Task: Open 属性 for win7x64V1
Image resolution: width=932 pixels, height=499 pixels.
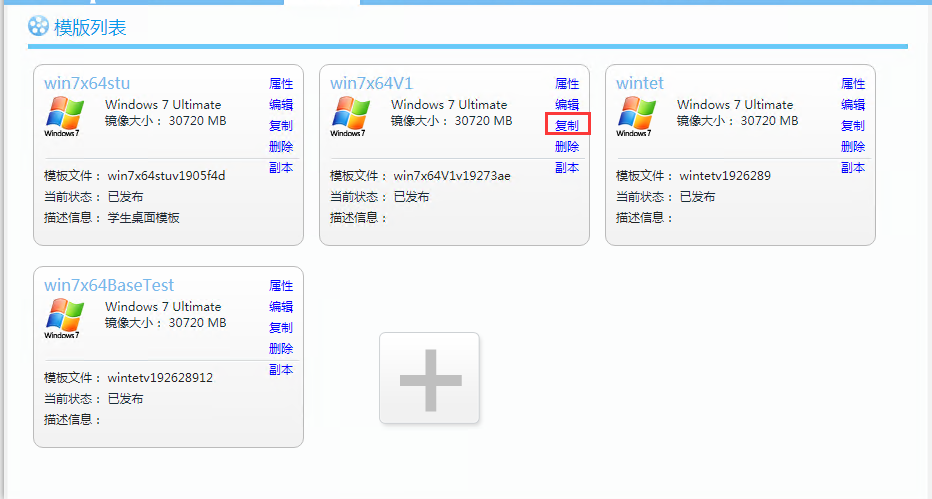Action: pyautogui.click(x=567, y=84)
